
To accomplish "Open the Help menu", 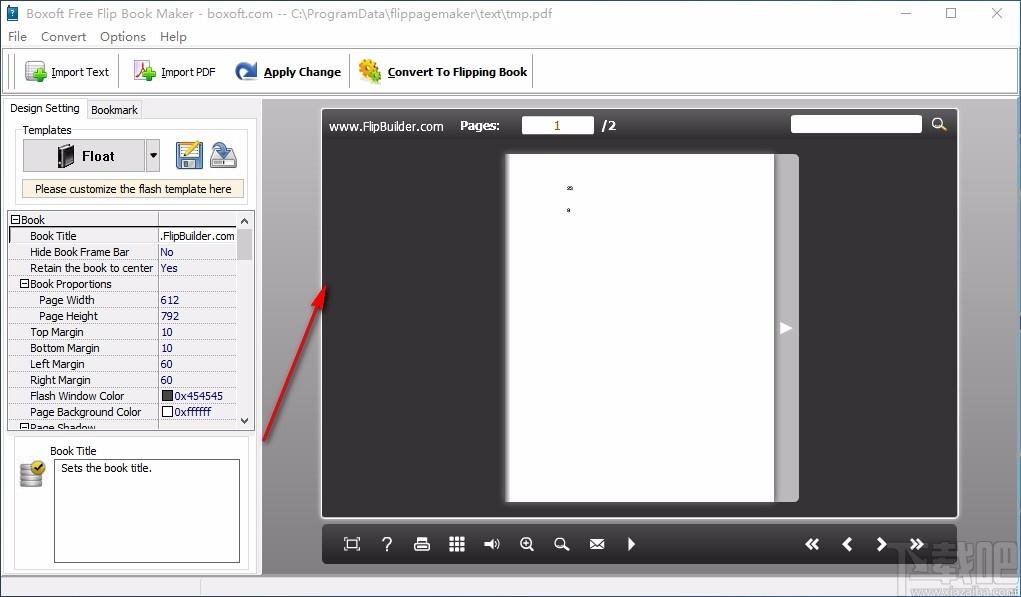I will [x=173, y=37].
